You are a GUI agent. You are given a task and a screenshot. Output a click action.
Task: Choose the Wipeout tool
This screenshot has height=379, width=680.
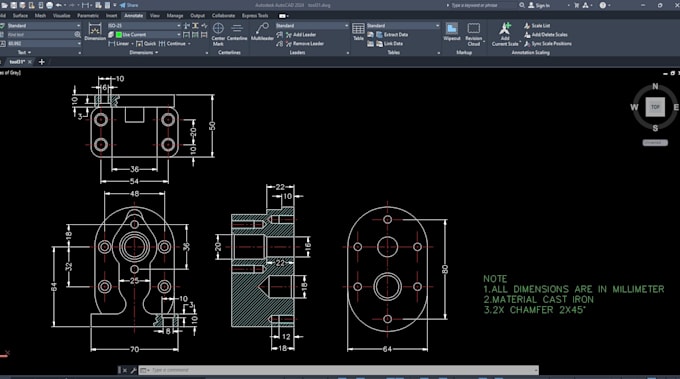pyautogui.click(x=451, y=32)
